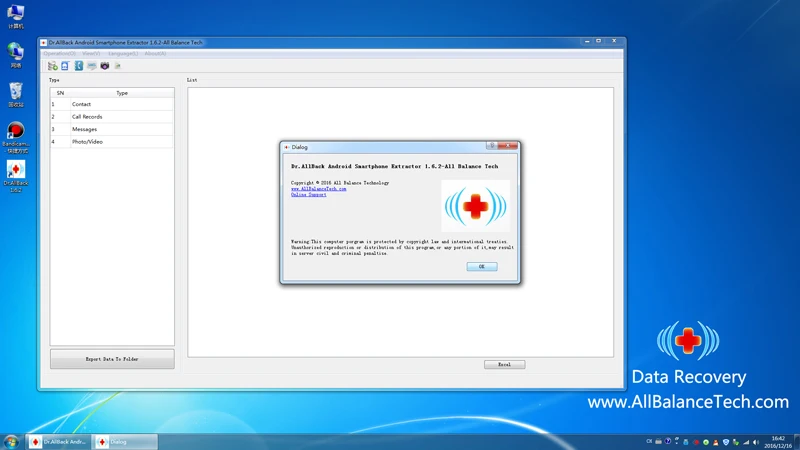The image size is (800, 450).
Task: Click the CH language indicator
Action: click(x=649, y=441)
